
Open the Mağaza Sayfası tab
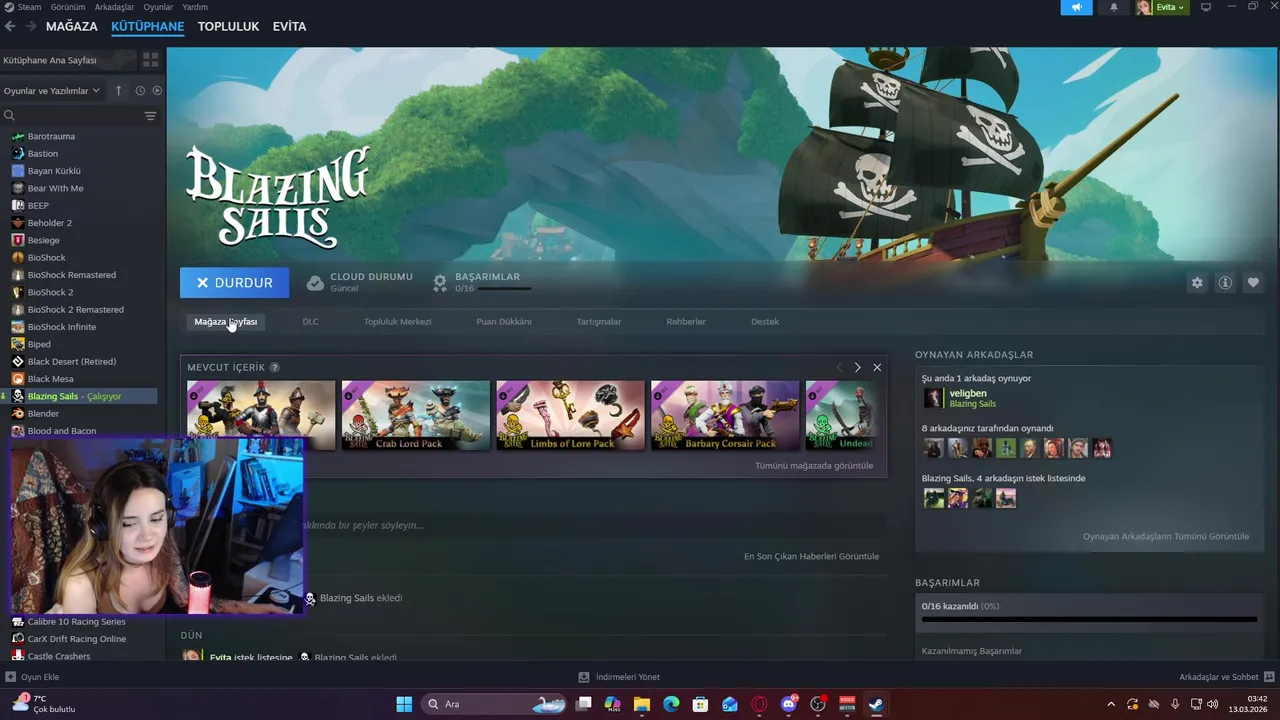pyautogui.click(x=226, y=322)
